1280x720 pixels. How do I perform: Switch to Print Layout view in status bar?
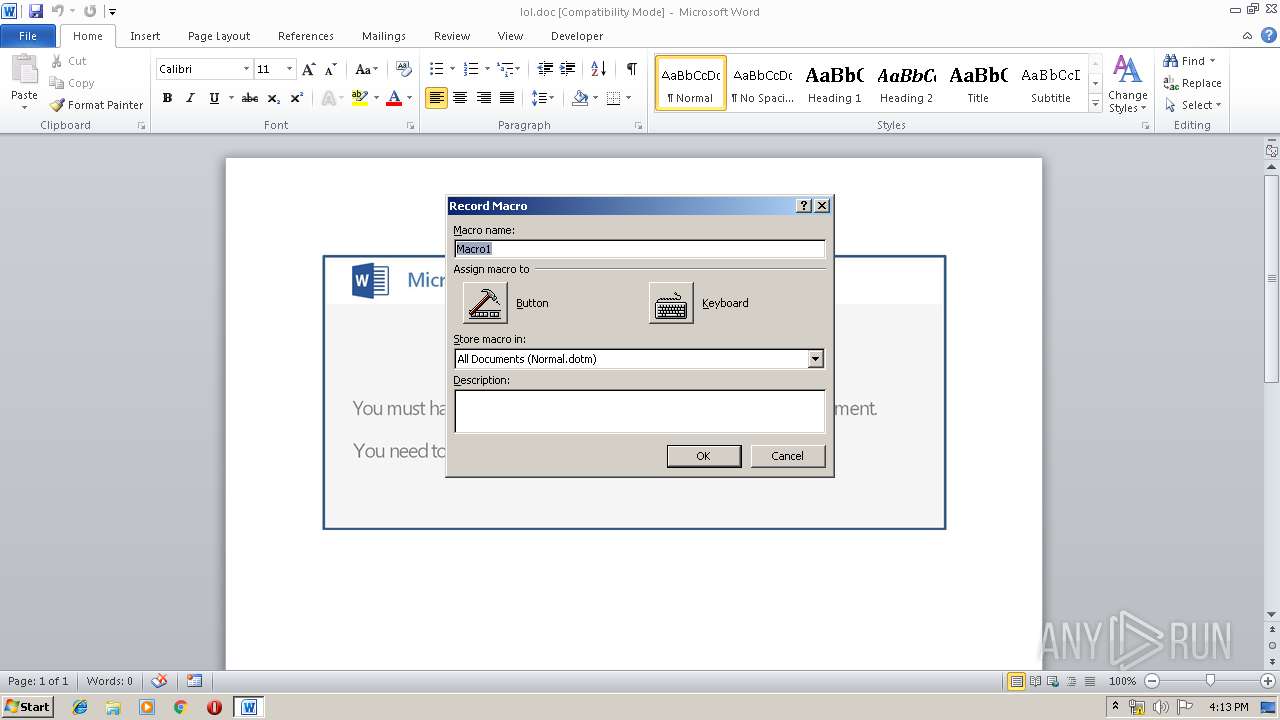1017,681
